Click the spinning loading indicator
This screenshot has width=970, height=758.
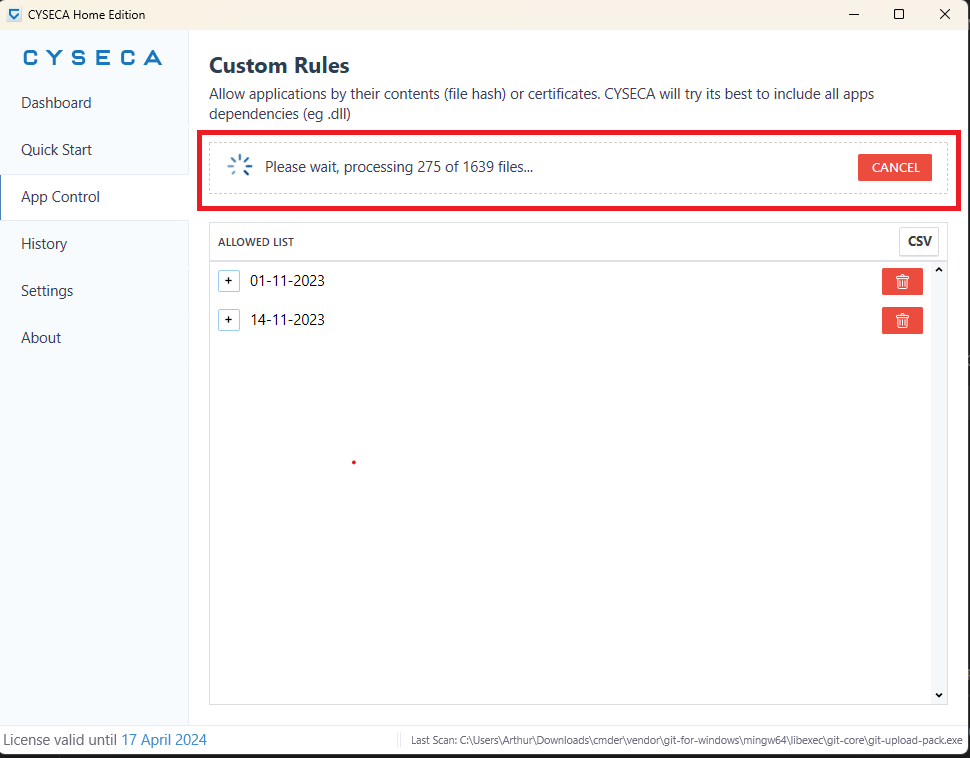coord(240,166)
